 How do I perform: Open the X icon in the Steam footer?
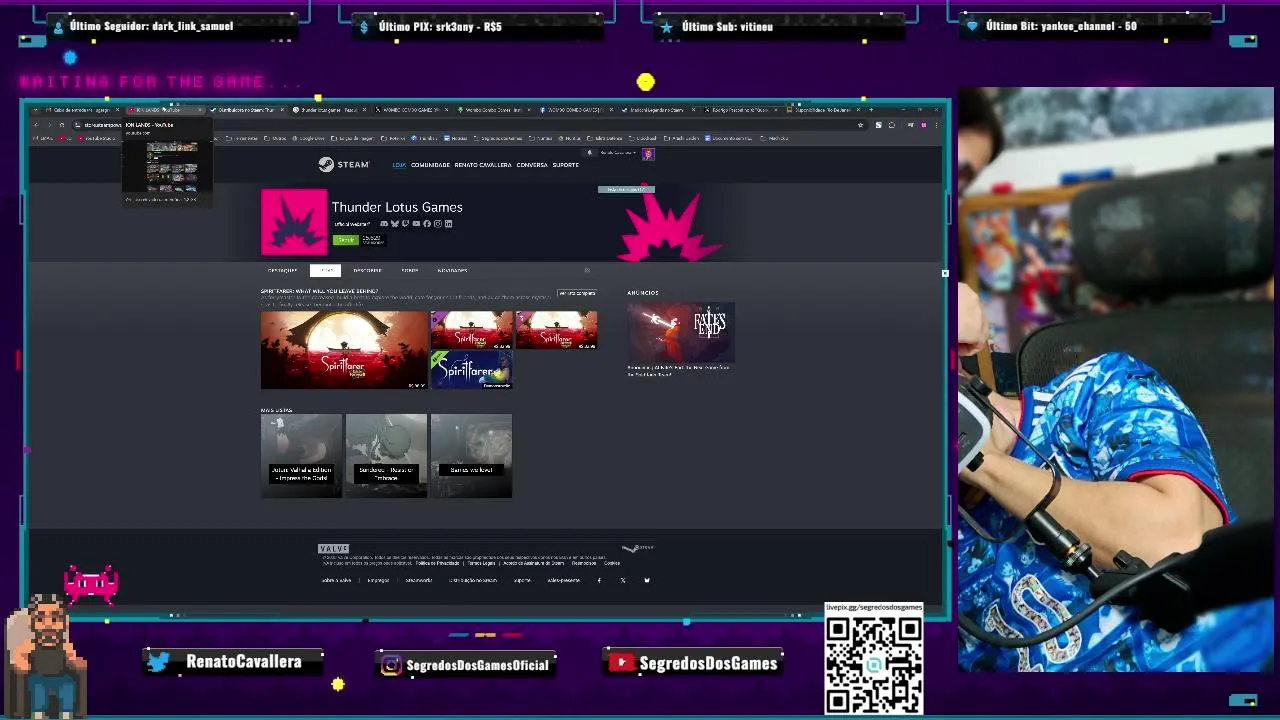click(x=622, y=580)
